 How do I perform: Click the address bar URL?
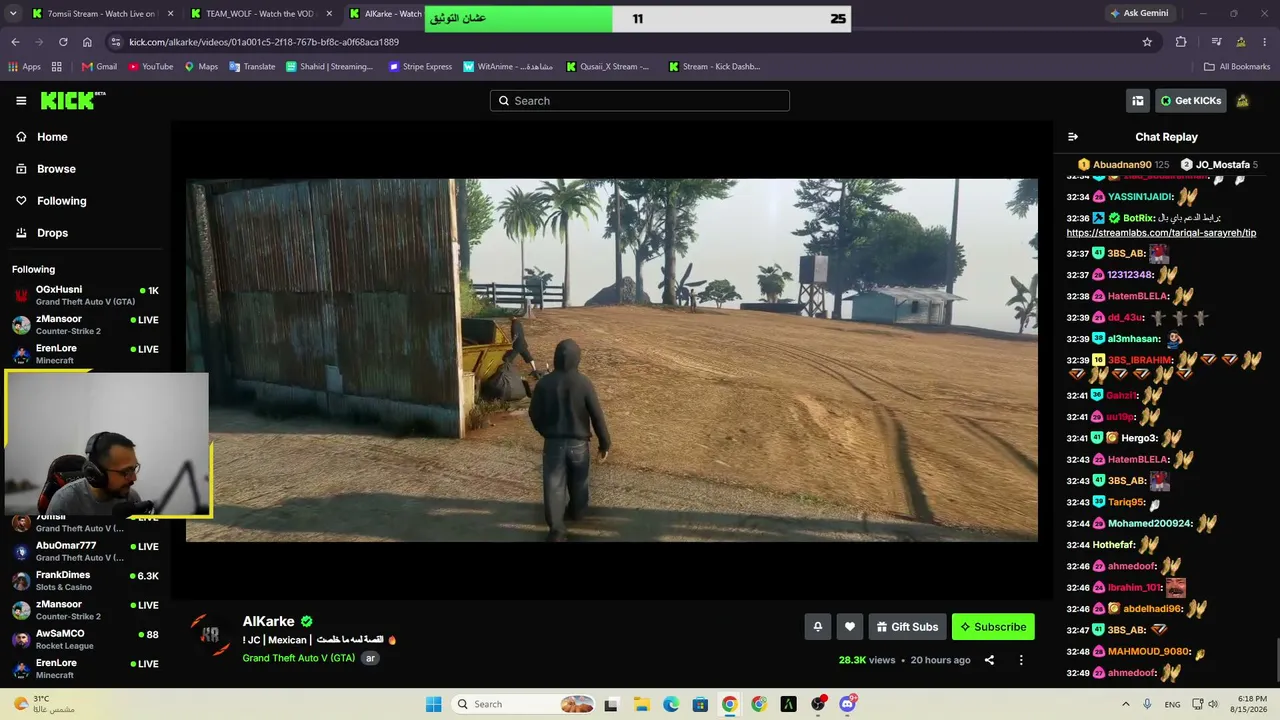pos(264,42)
